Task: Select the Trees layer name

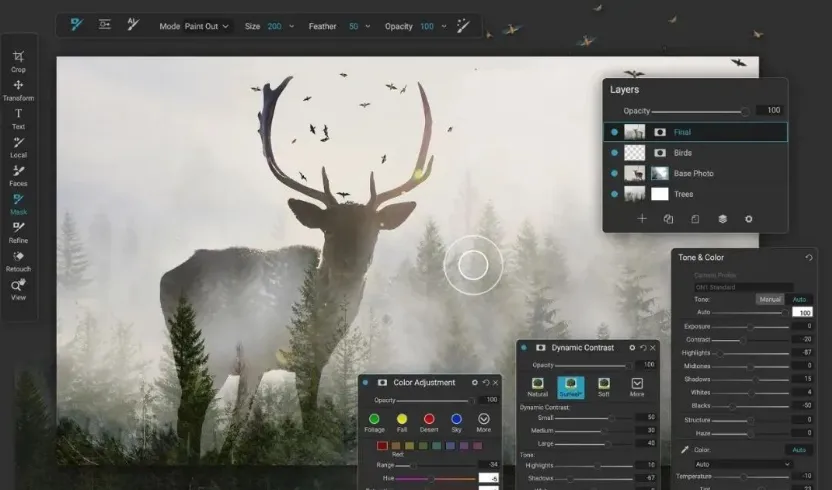Action: click(683, 194)
